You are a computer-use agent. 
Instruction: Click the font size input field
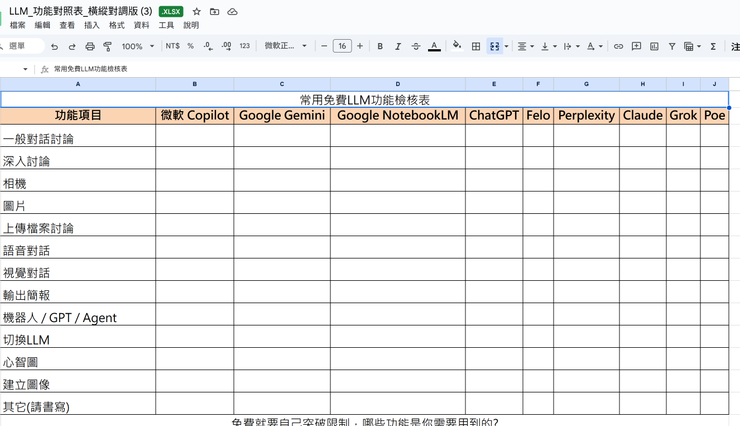[x=342, y=46]
